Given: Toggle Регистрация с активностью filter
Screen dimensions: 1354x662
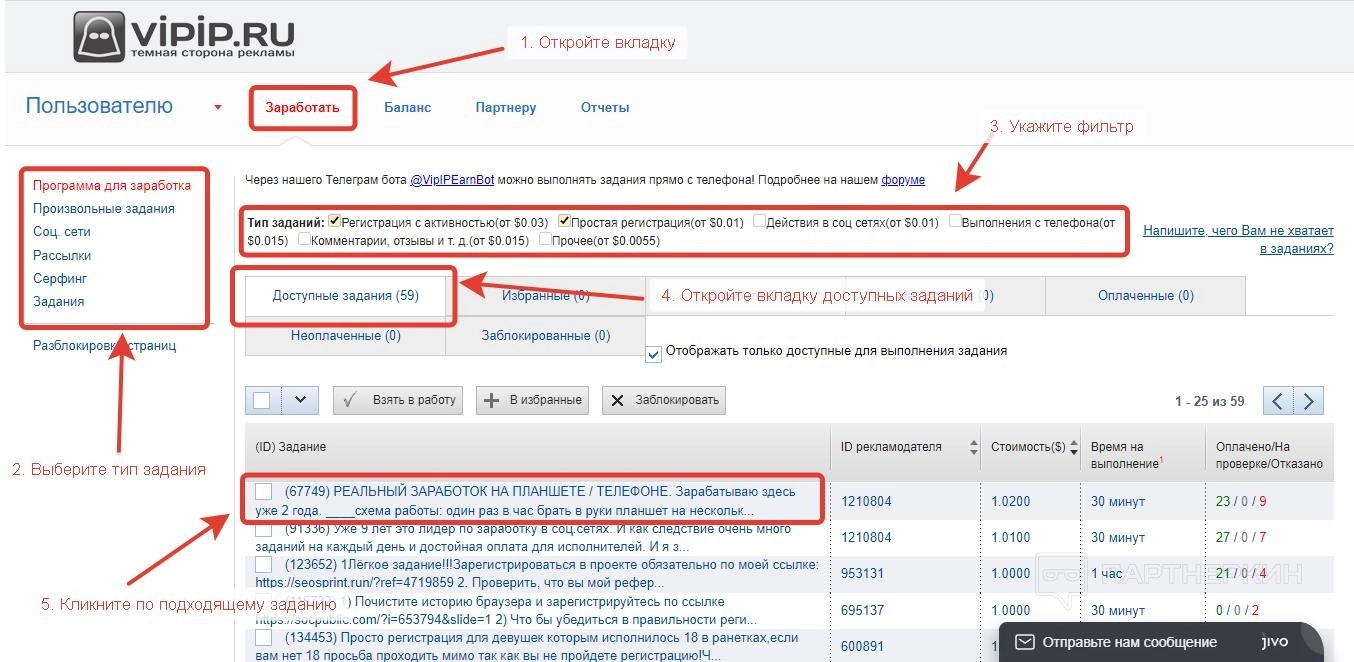Looking at the screenshot, I should point(335,221).
